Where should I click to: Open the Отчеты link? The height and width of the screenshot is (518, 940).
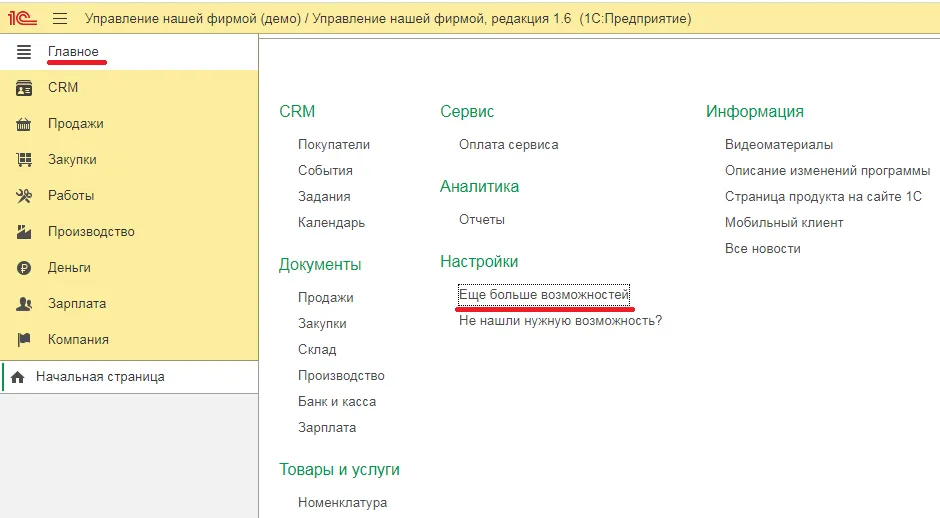click(482, 219)
